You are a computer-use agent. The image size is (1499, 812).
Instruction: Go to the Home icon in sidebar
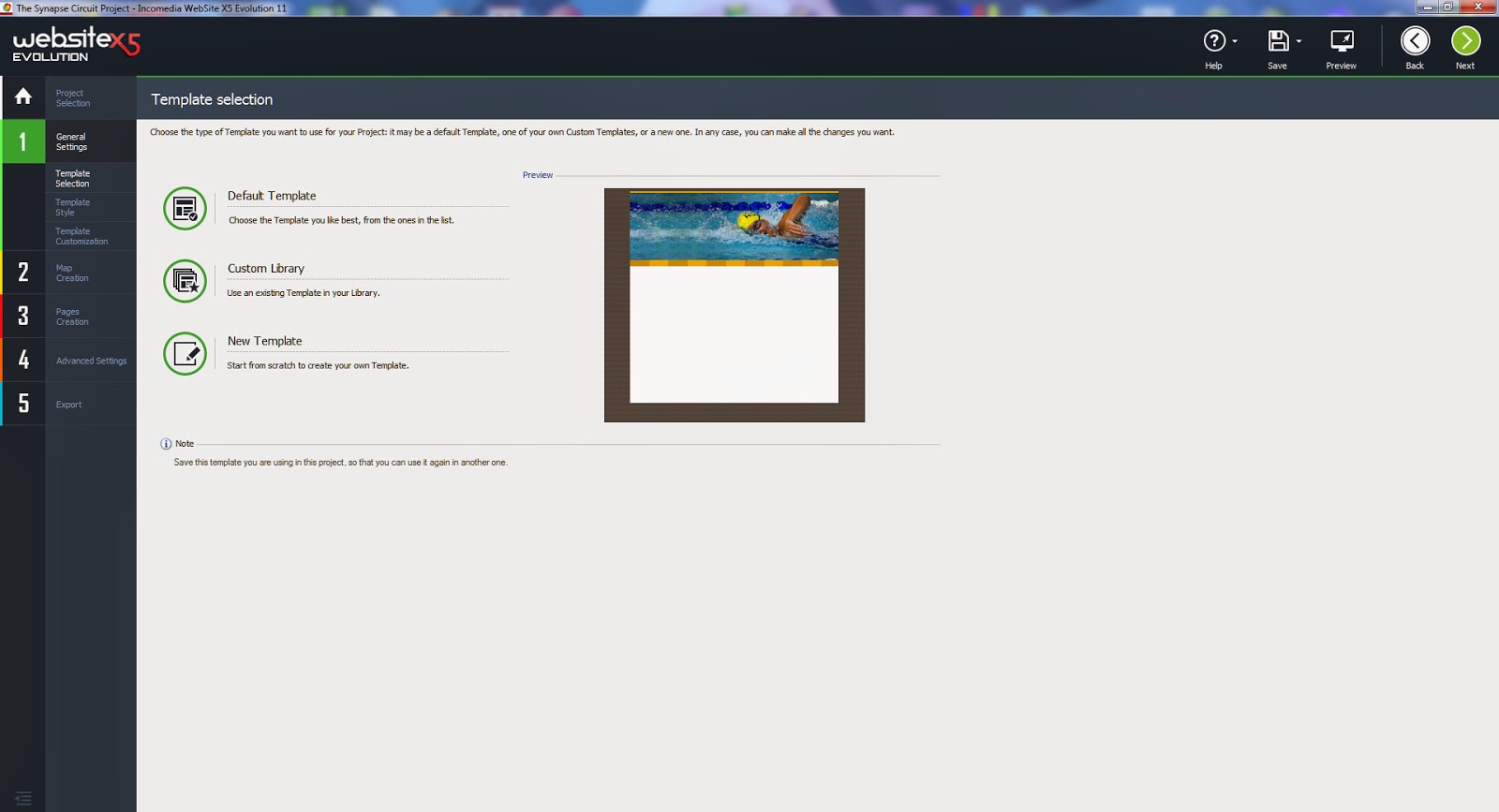(x=23, y=96)
